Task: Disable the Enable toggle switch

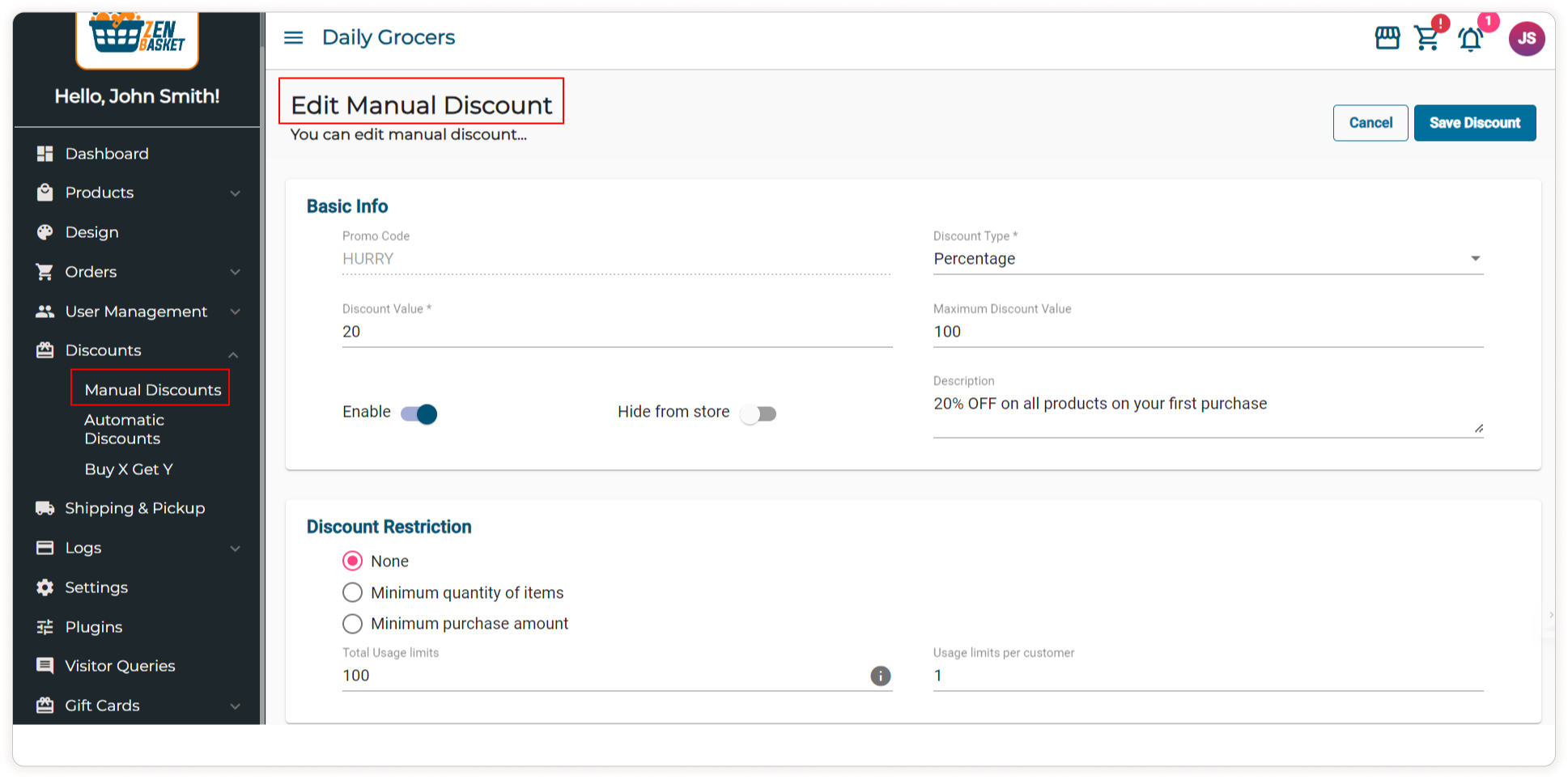Action: tap(419, 414)
